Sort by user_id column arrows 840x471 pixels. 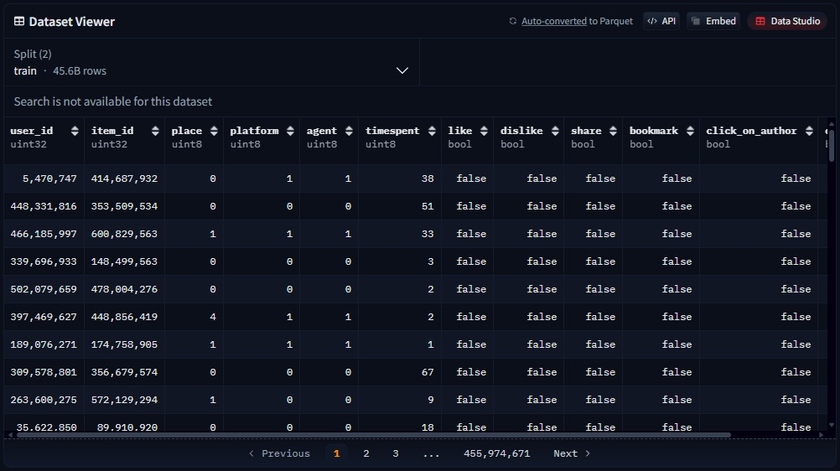click(x=70, y=131)
